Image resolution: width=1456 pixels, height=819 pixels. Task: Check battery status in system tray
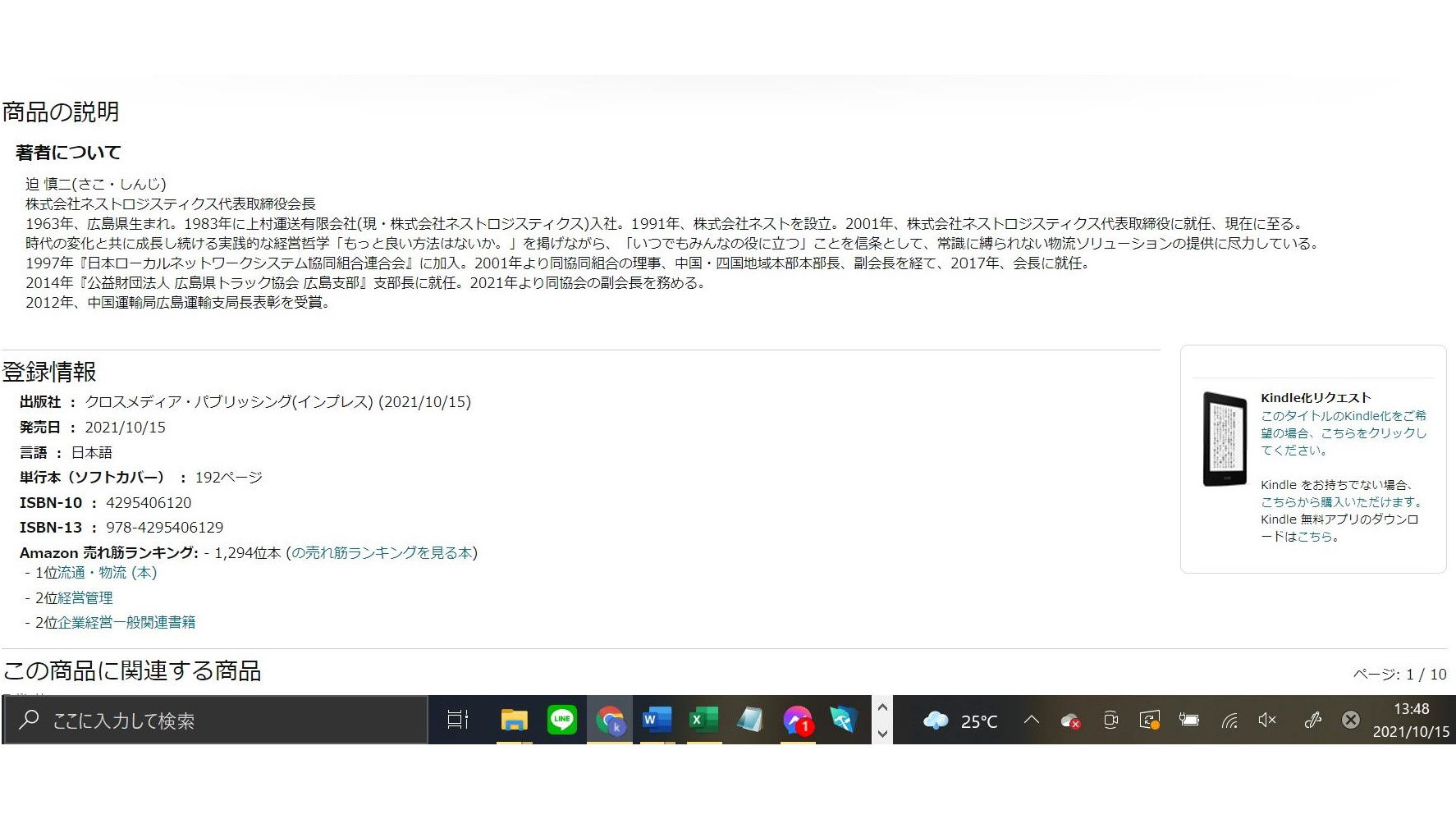[x=1188, y=720]
